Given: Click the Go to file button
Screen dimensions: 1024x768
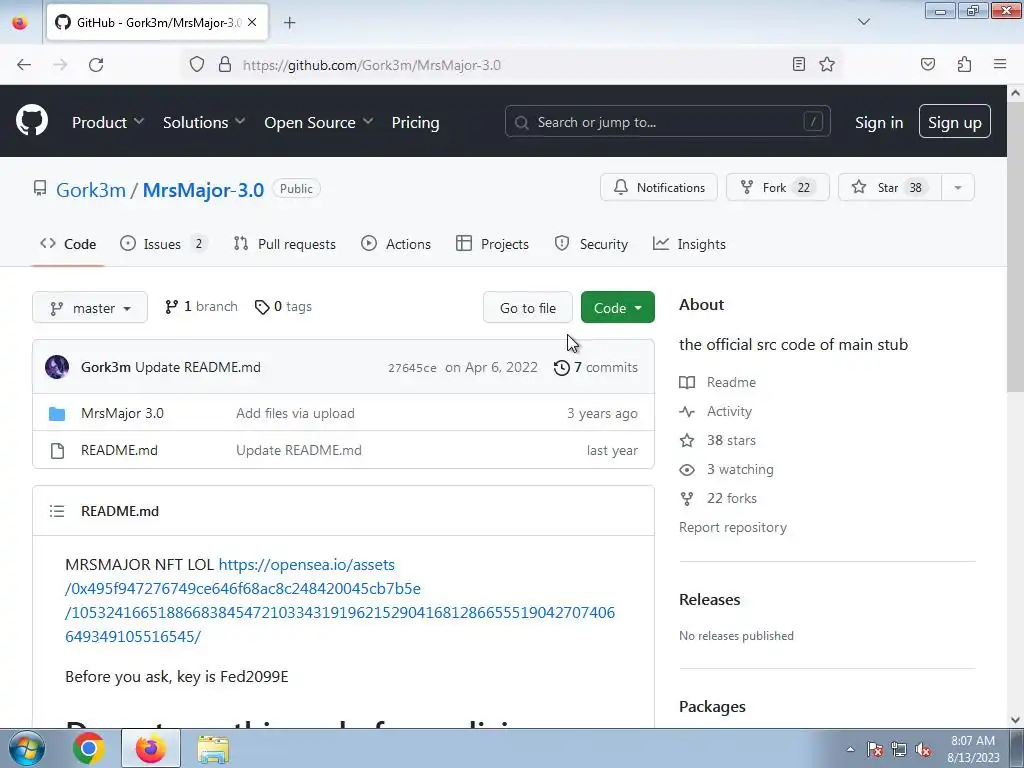Looking at the screenshot, I should (x=528, y=308).
